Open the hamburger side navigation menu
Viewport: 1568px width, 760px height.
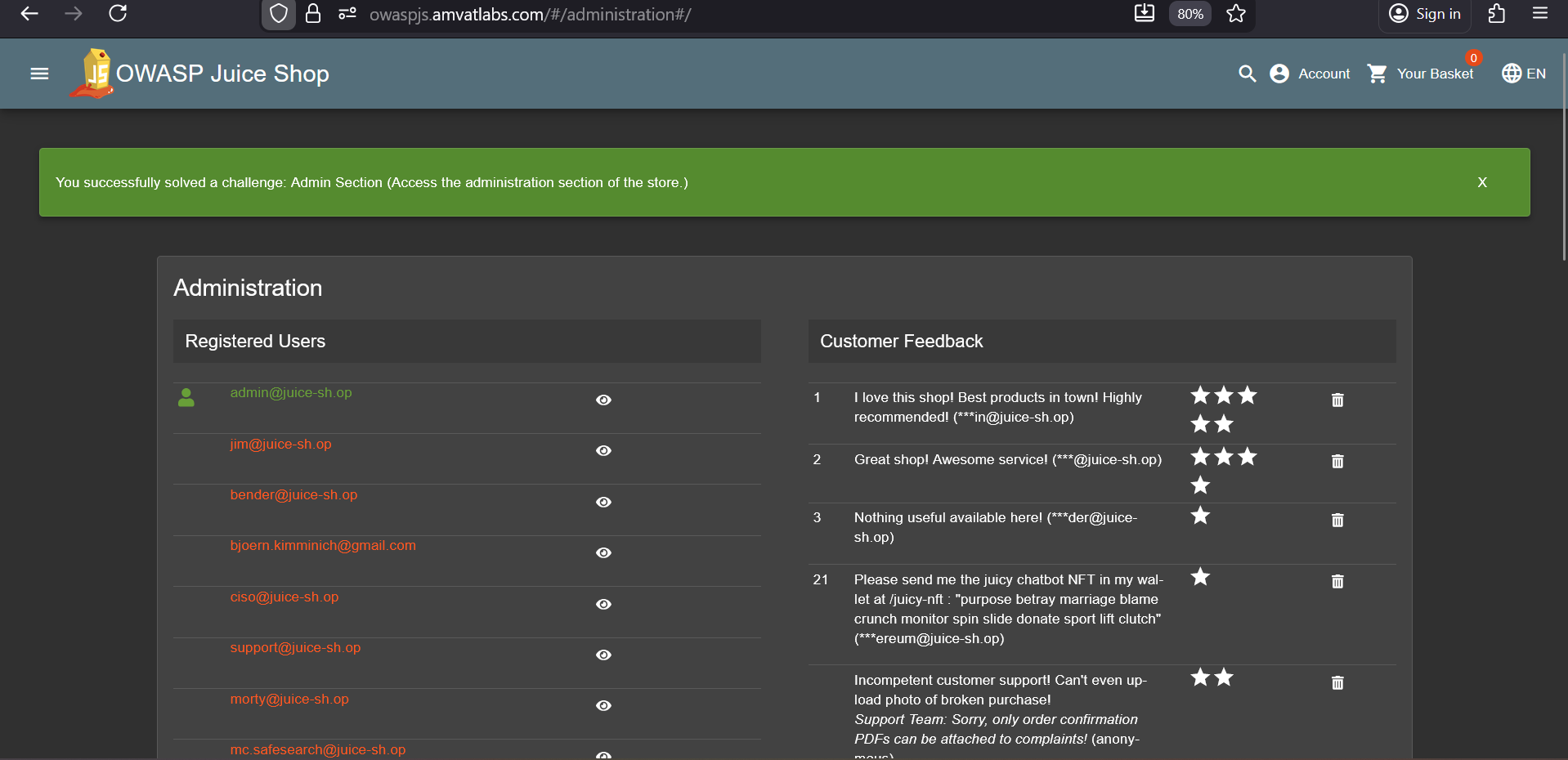[39, 74]
